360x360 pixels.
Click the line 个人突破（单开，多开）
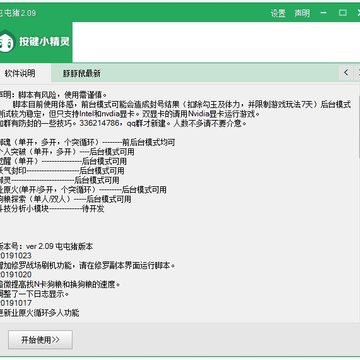click(x=67, y=152)
